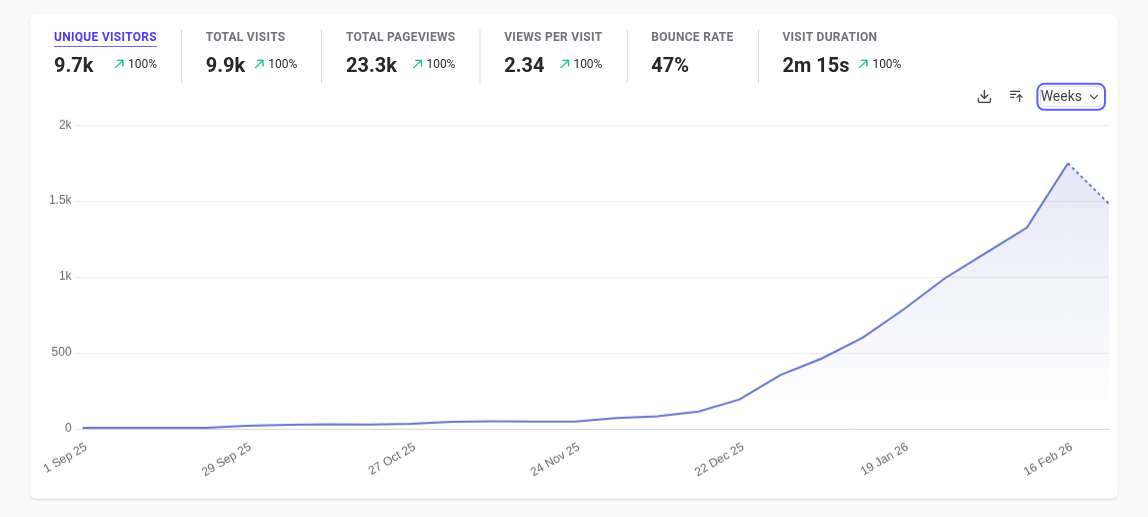Click the dotted line segment at chart end
The height and width of the screenshot is (517, 1148).
pyautogui.click(x=1089, y=183)
